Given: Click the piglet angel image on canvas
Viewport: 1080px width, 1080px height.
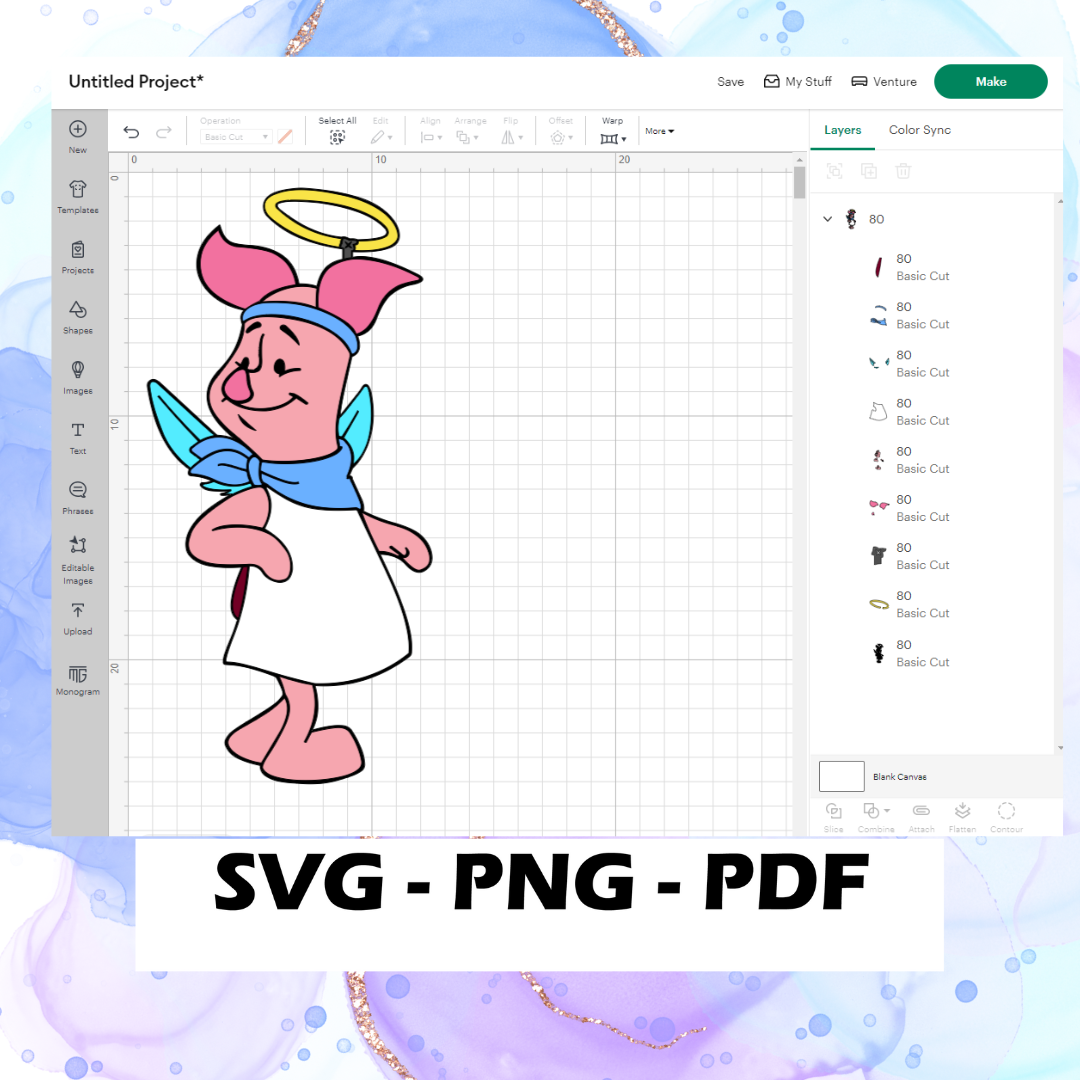Looking at the screenshot, I should coord(289,486).
